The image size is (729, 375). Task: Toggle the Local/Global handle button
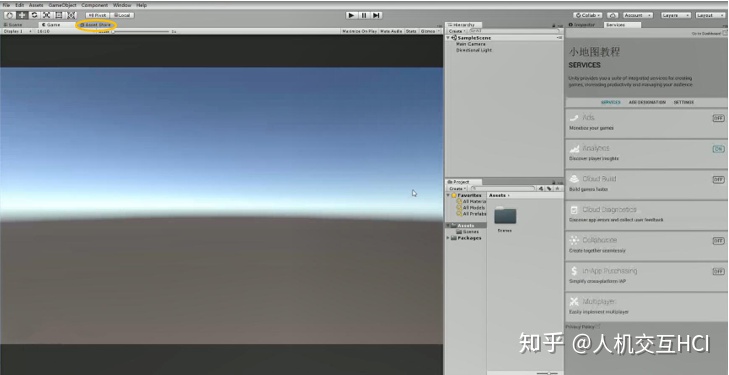pyautogui.click(x=122, y=15)
